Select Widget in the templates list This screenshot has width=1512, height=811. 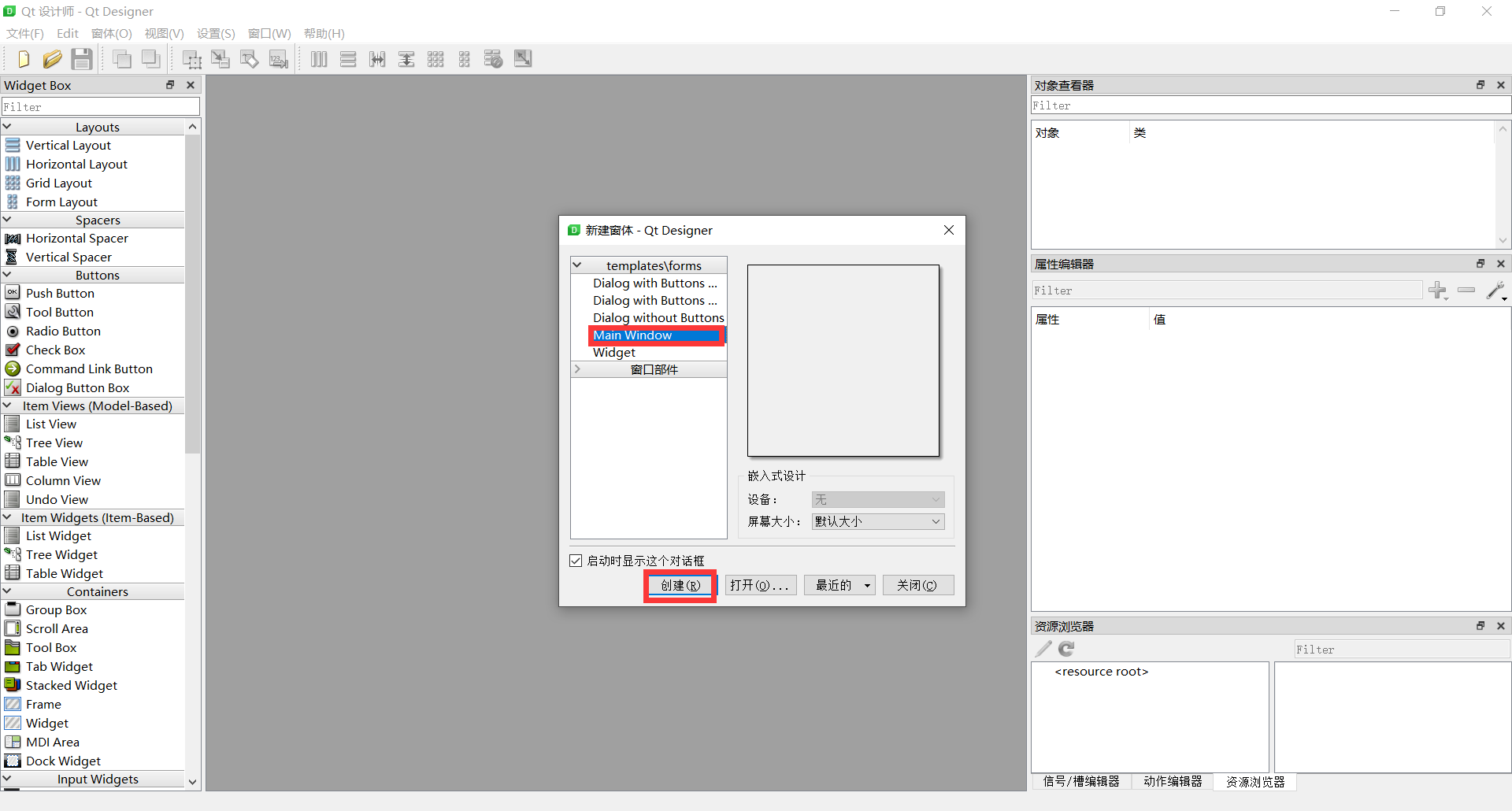point(614,353)
